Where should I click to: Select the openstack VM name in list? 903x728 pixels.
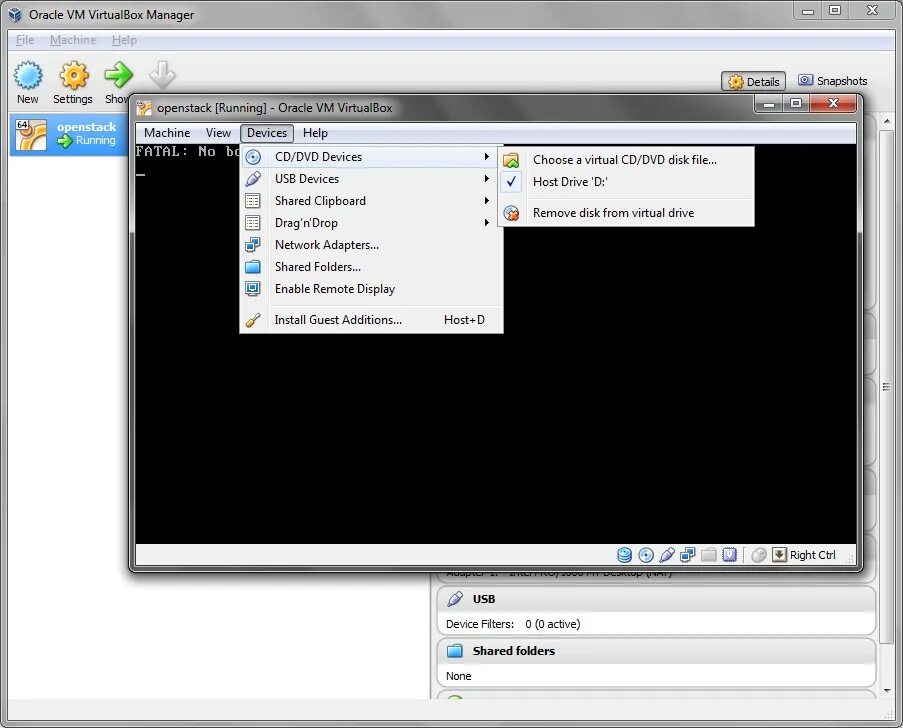coord(86,127)
